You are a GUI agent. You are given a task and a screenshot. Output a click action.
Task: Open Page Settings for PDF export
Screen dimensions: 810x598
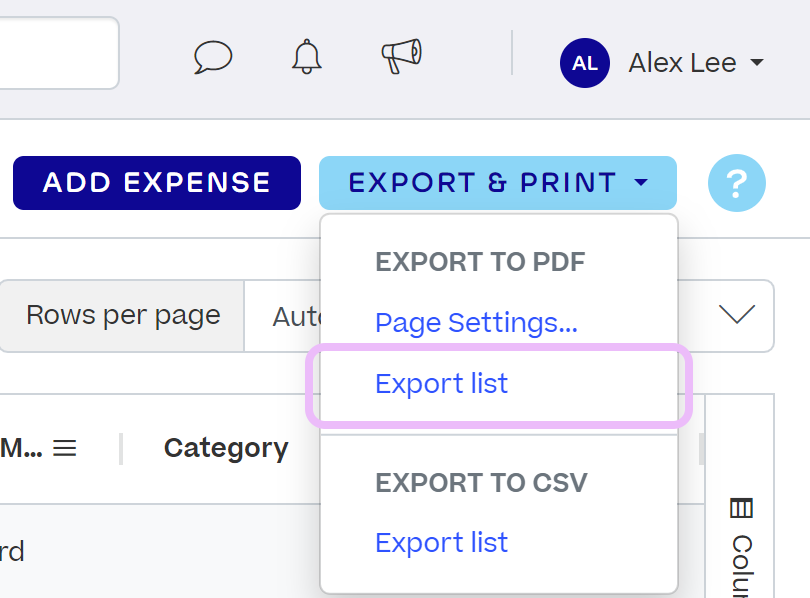tap(476, 323)
